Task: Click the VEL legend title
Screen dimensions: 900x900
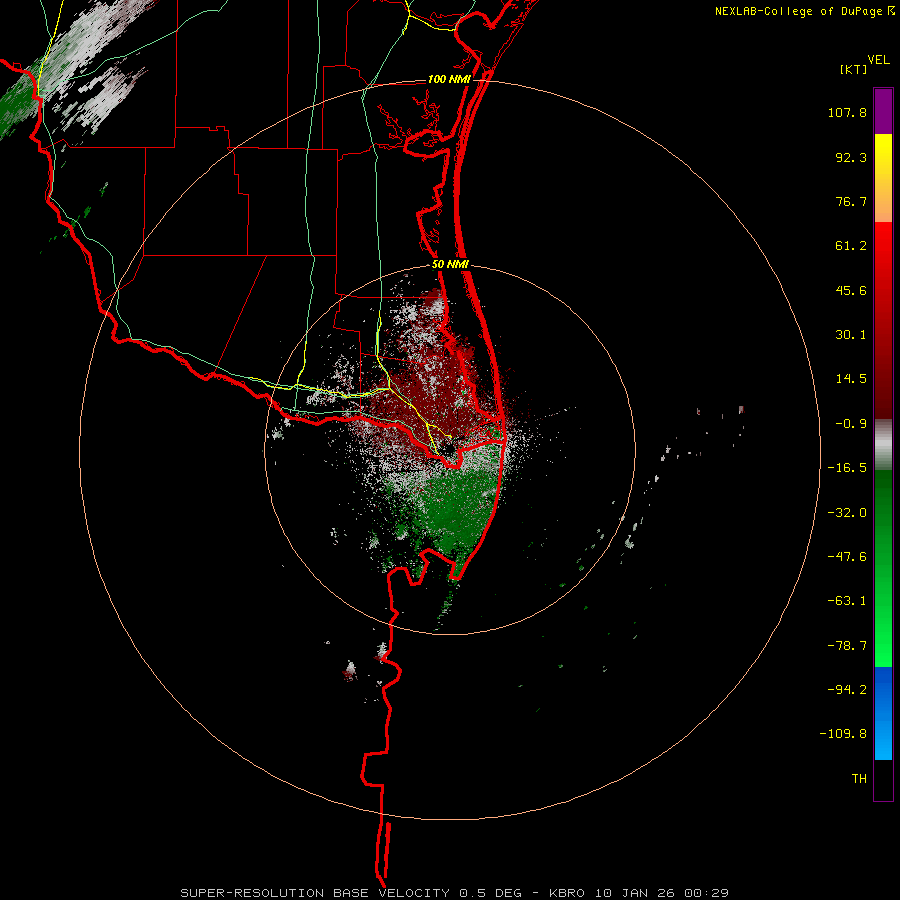Action: pyautogui.click(x=878, y=60)
